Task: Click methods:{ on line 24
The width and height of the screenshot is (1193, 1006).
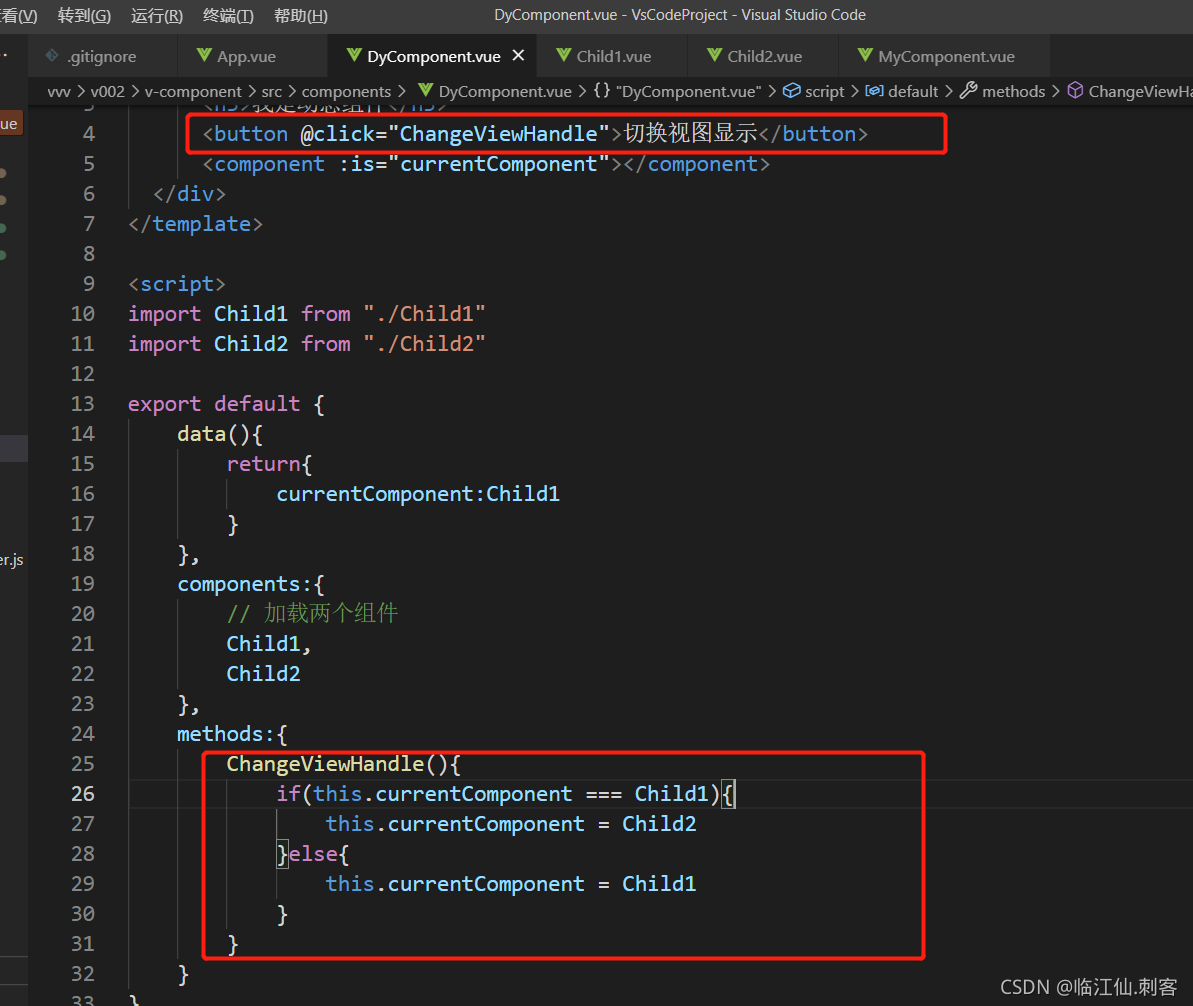Action: click(232, 734)
